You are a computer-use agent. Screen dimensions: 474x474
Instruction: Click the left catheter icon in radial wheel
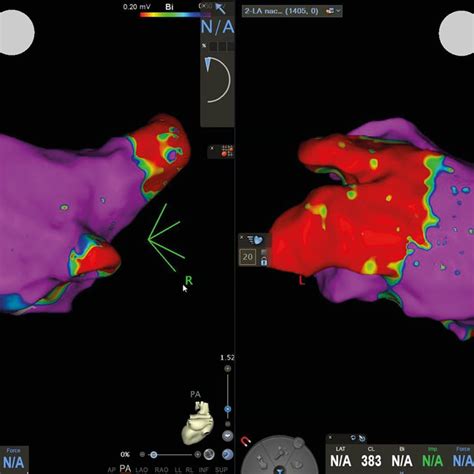coord(261,461)
